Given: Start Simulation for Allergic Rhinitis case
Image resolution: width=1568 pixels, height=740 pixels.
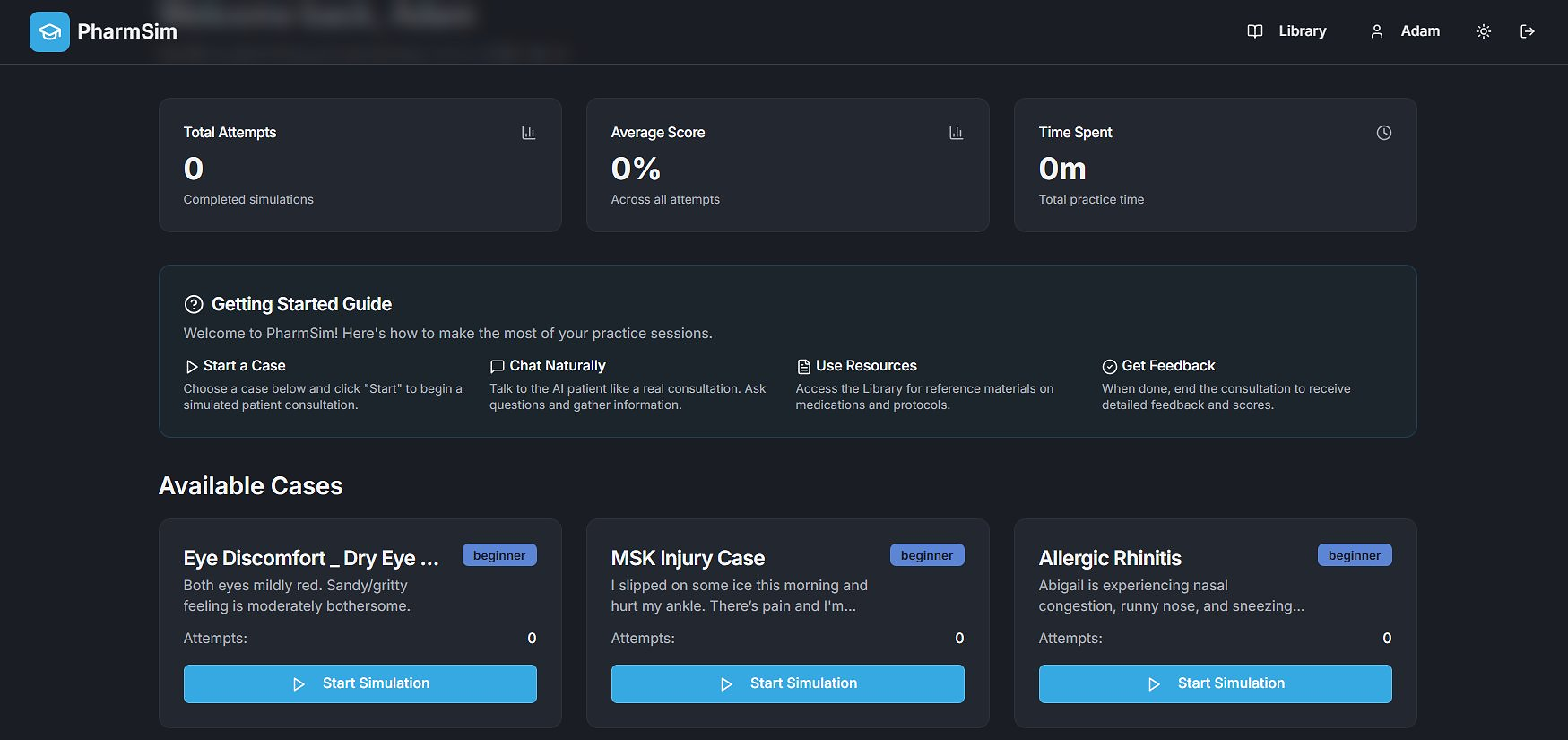Looking at the screenshot, I should [1216, 683].
